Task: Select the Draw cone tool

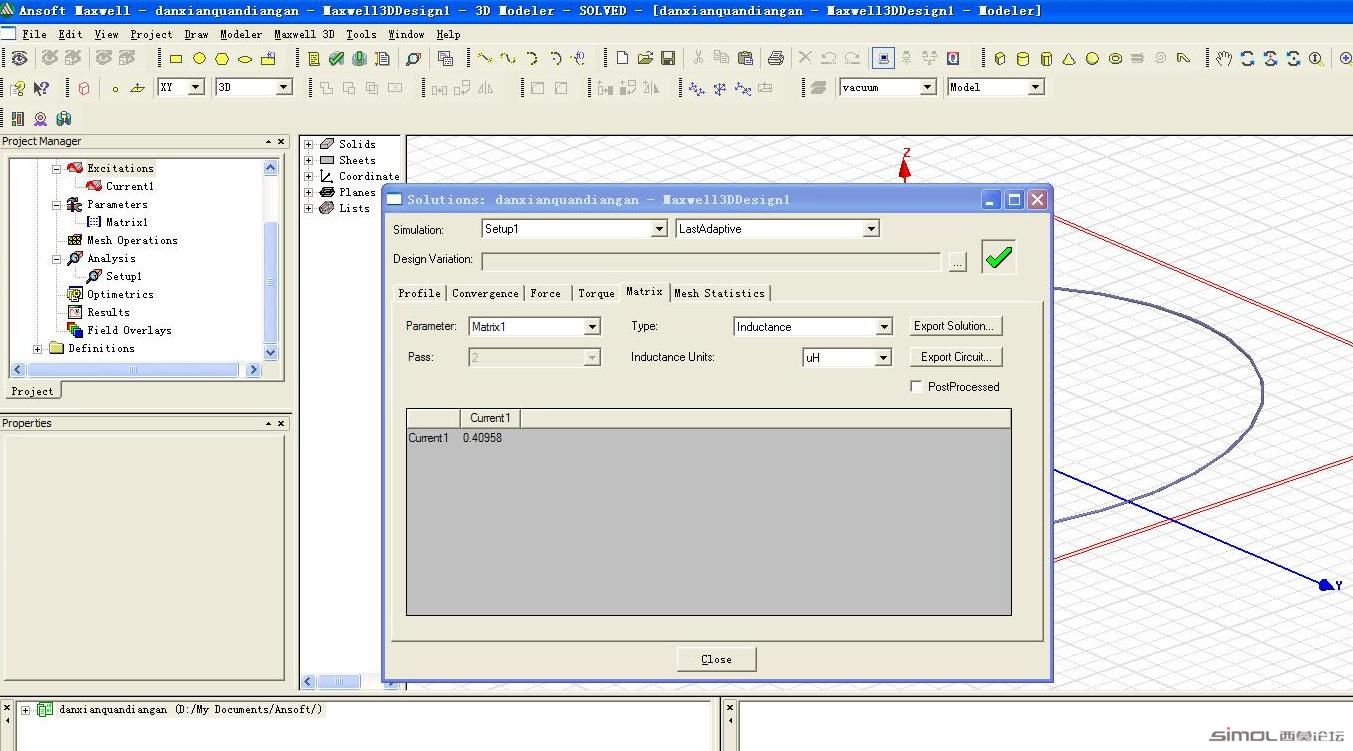Action: [x=1069, y=59]
